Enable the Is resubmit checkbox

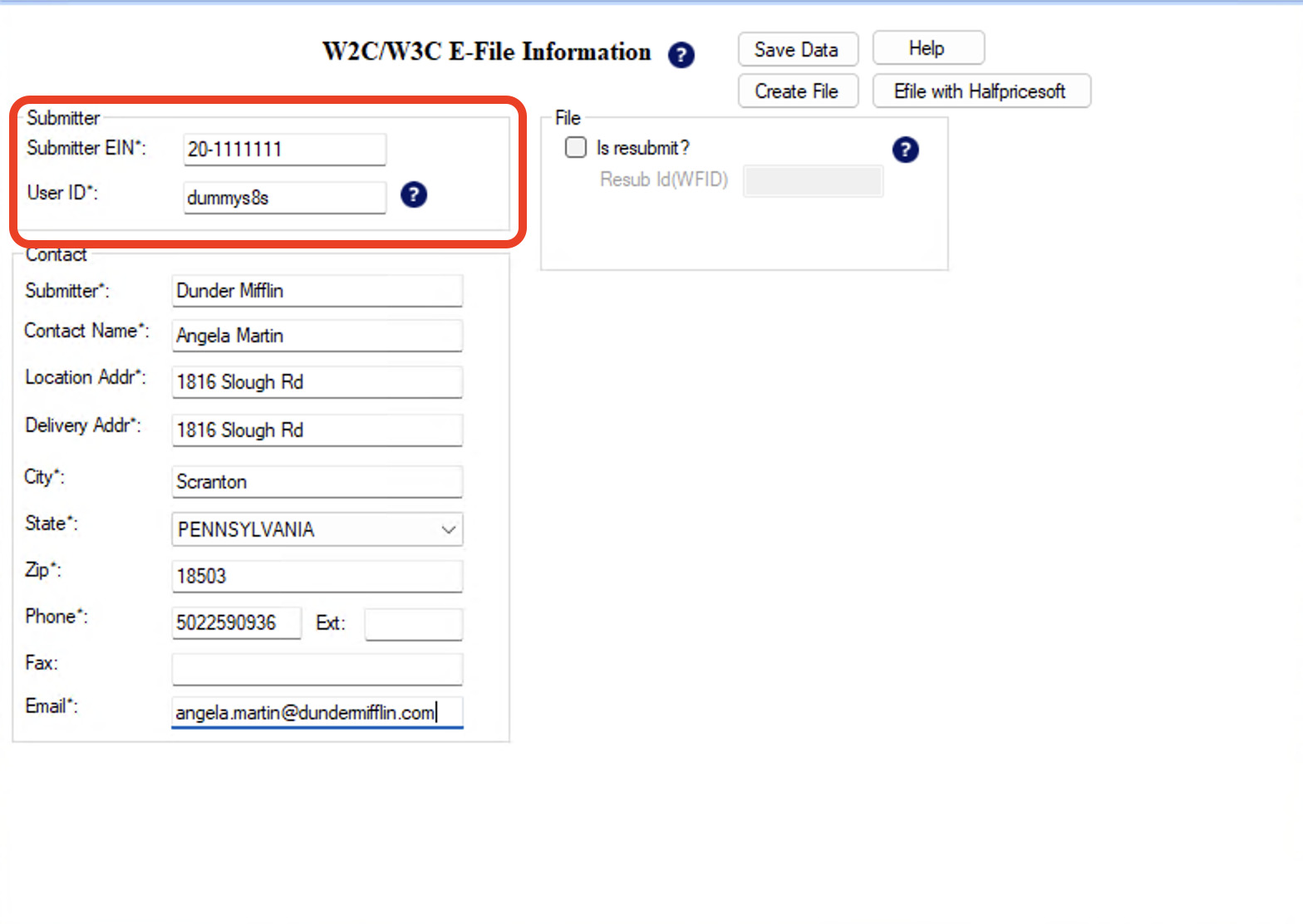coord(575,148)
